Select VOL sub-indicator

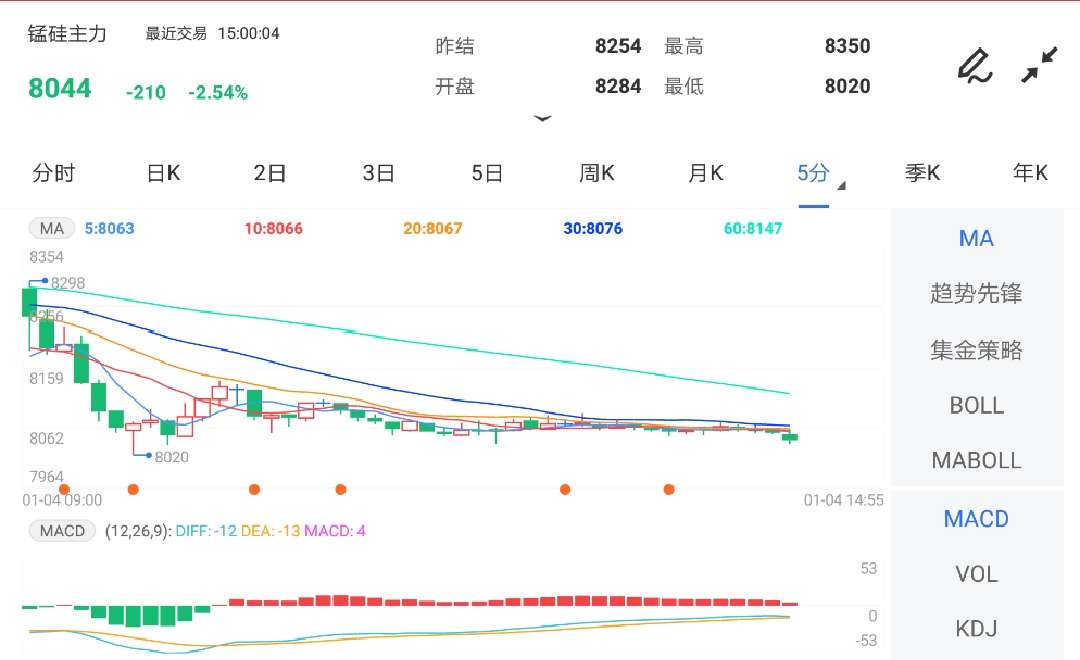(x=976, y=574)
